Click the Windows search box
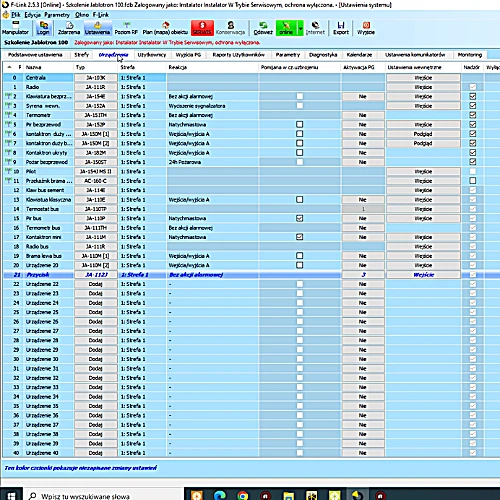500x500 pixels. pos(103,496)
